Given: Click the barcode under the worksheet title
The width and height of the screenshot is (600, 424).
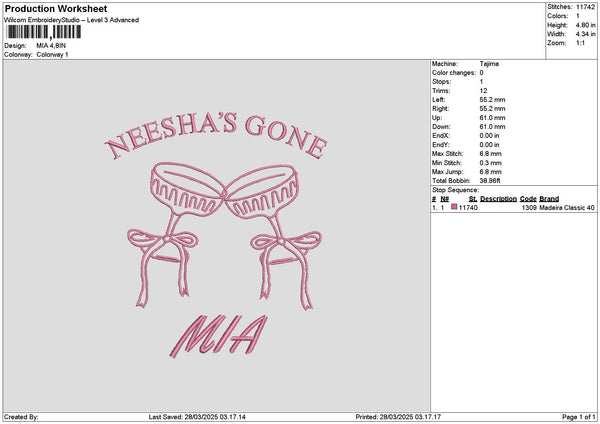Looking at the screenshot, I should [x=44, y=32].
